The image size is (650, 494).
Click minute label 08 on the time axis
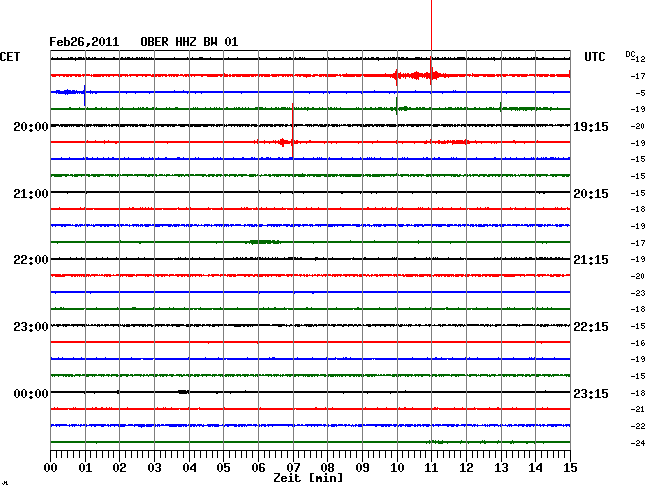[327, 467]
